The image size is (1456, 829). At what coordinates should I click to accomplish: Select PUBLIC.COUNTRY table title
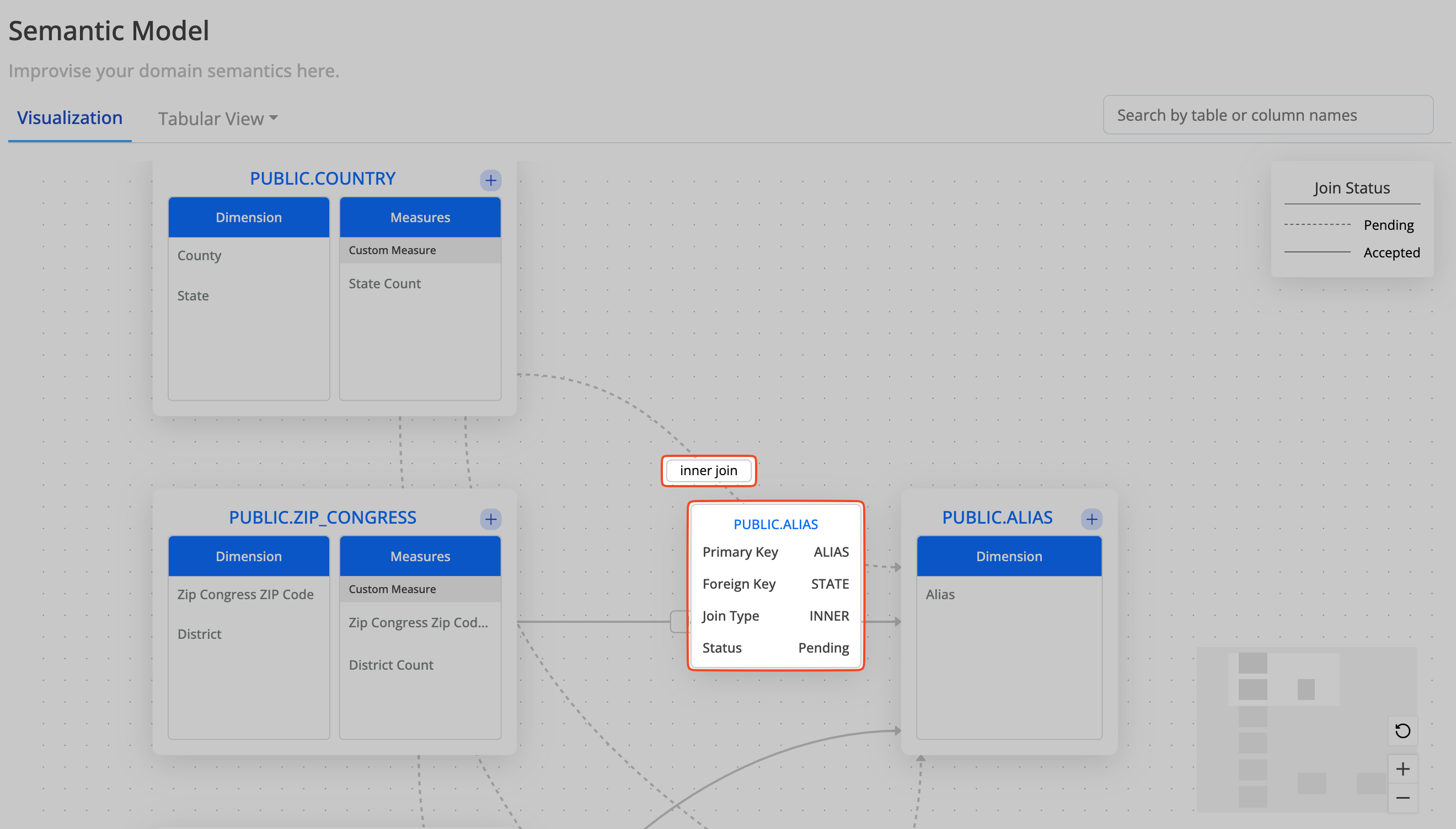coord(323,178)
